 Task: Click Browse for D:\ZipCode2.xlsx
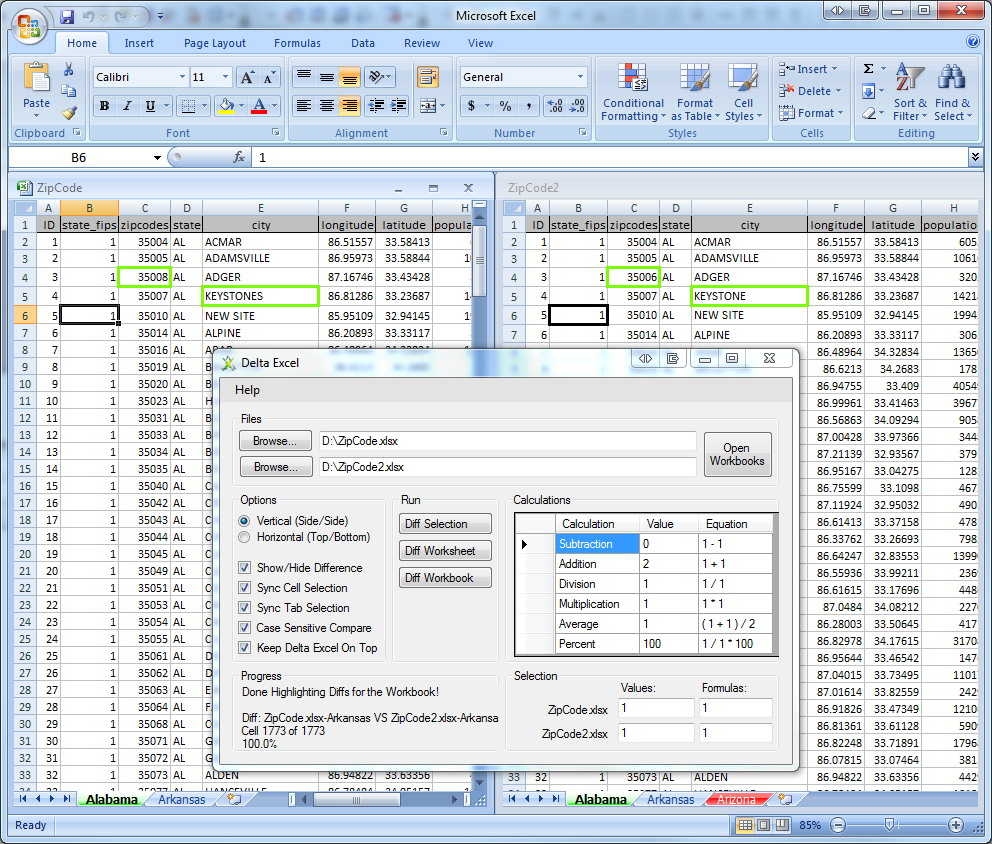click(276, 467)
